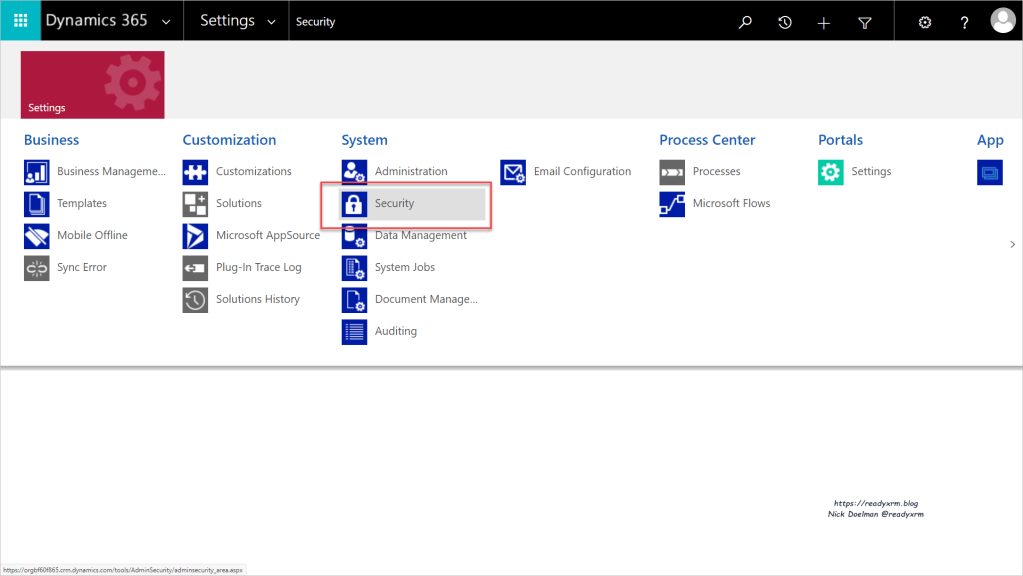Screen dimensions: 1023x576
Task: Open Plug-In Trace Log
Action: 257,268
